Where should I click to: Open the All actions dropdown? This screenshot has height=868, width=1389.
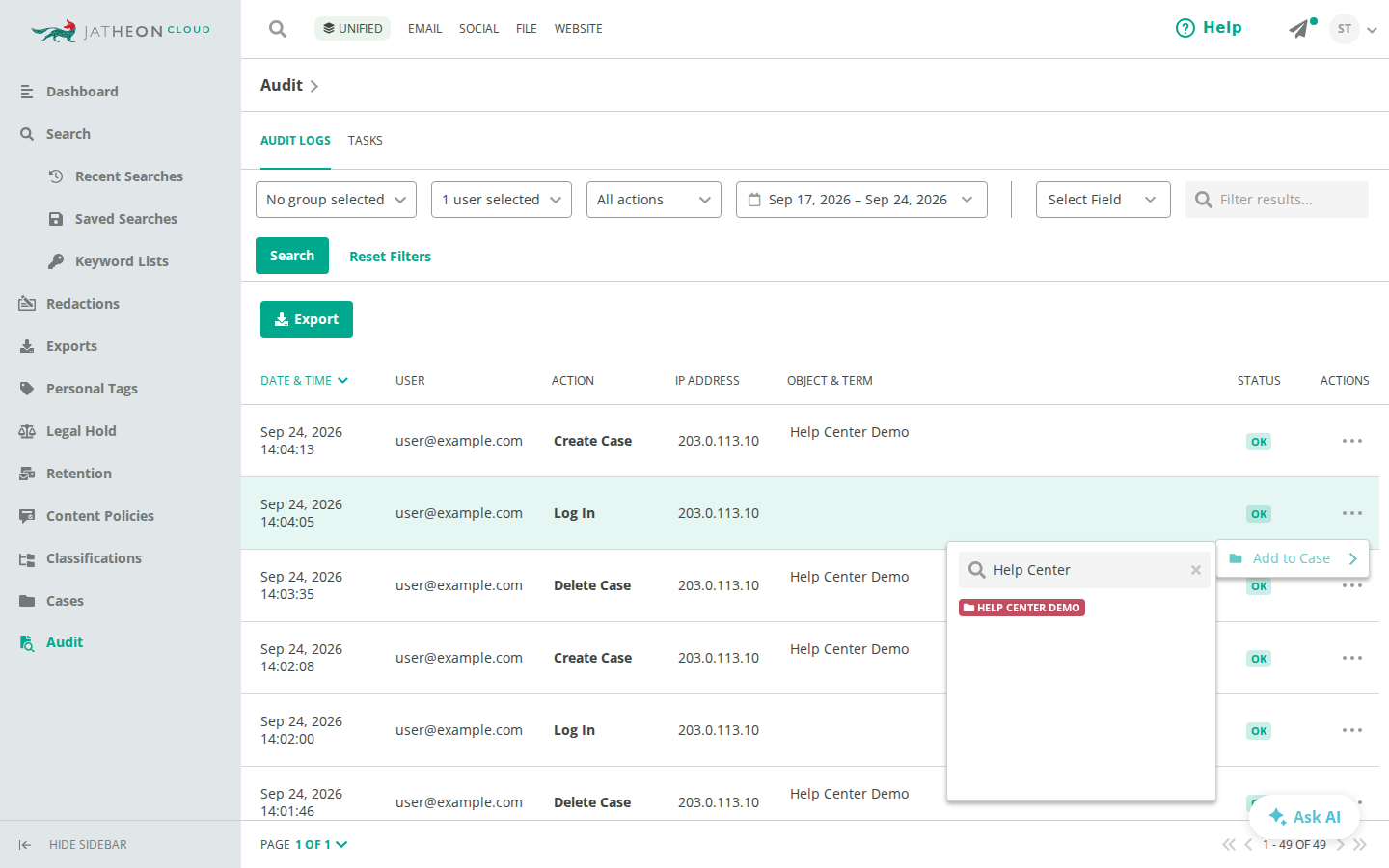(x=654, y=200)
